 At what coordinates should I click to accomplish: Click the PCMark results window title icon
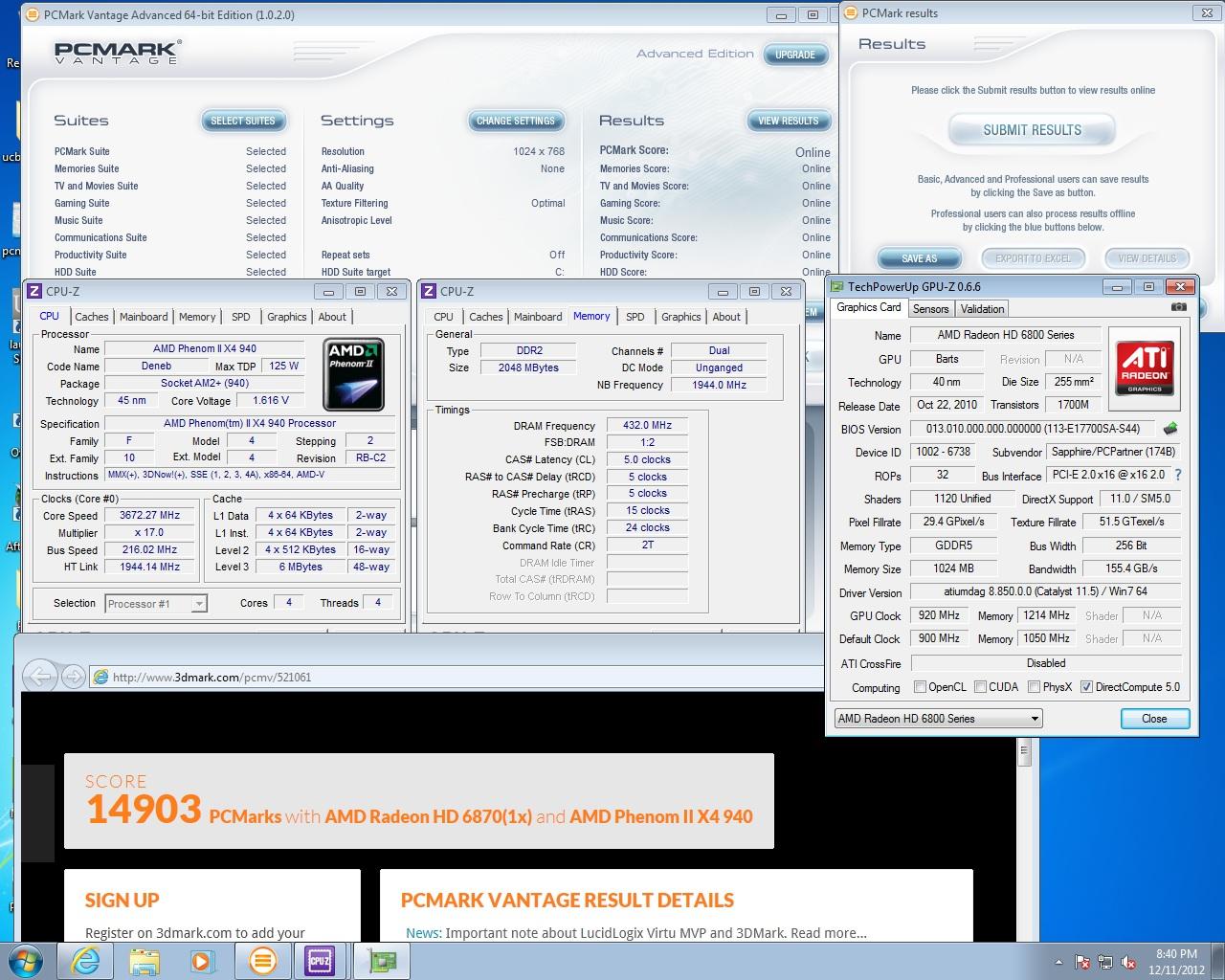[851, 12]
